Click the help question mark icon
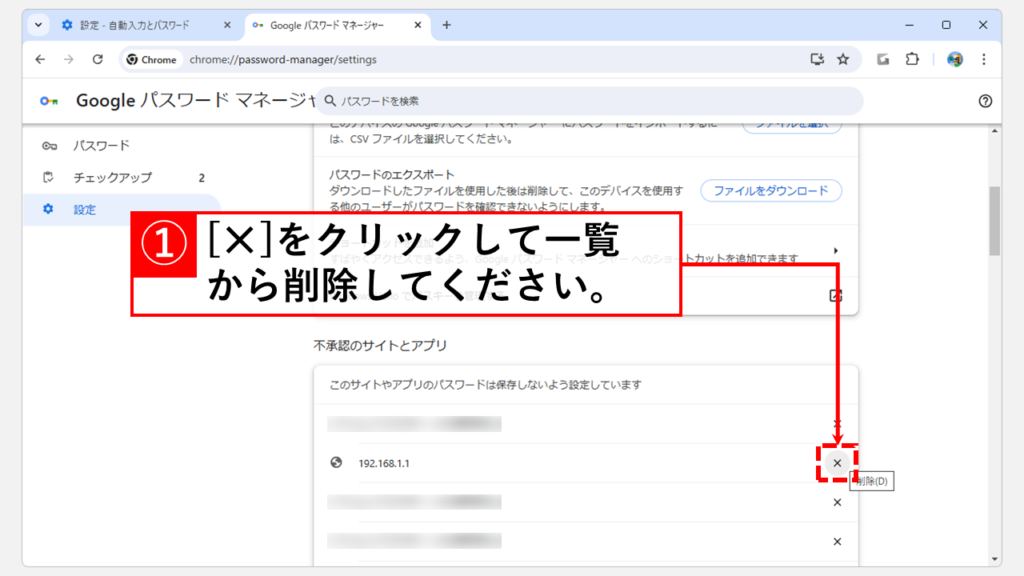 click(985, 101)
